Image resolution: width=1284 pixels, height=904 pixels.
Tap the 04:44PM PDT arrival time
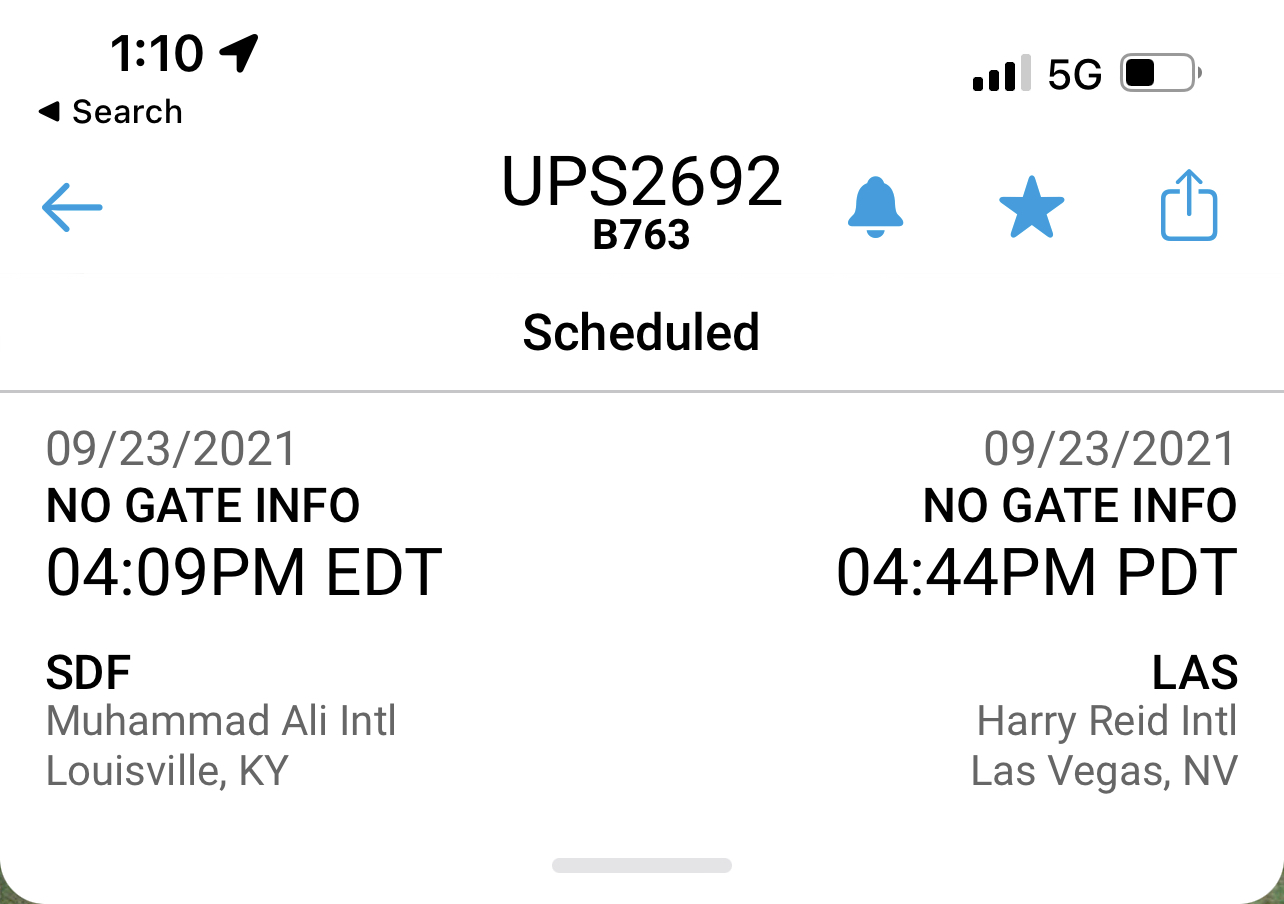(1036, 573)
